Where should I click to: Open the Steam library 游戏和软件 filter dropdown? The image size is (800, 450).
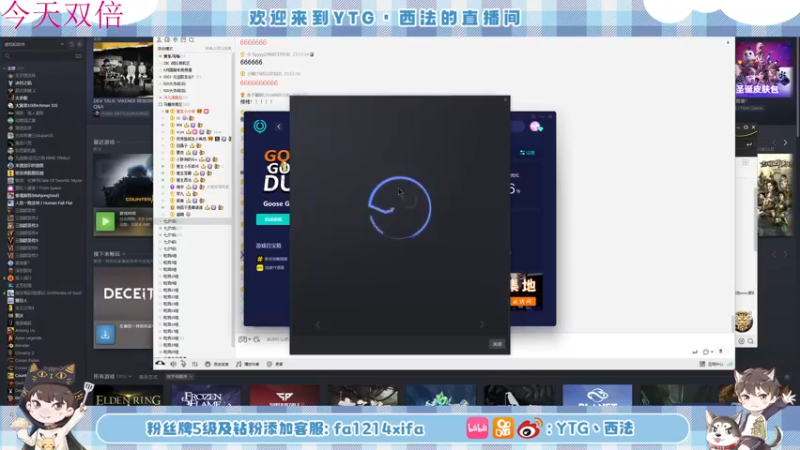coord(34,44)
